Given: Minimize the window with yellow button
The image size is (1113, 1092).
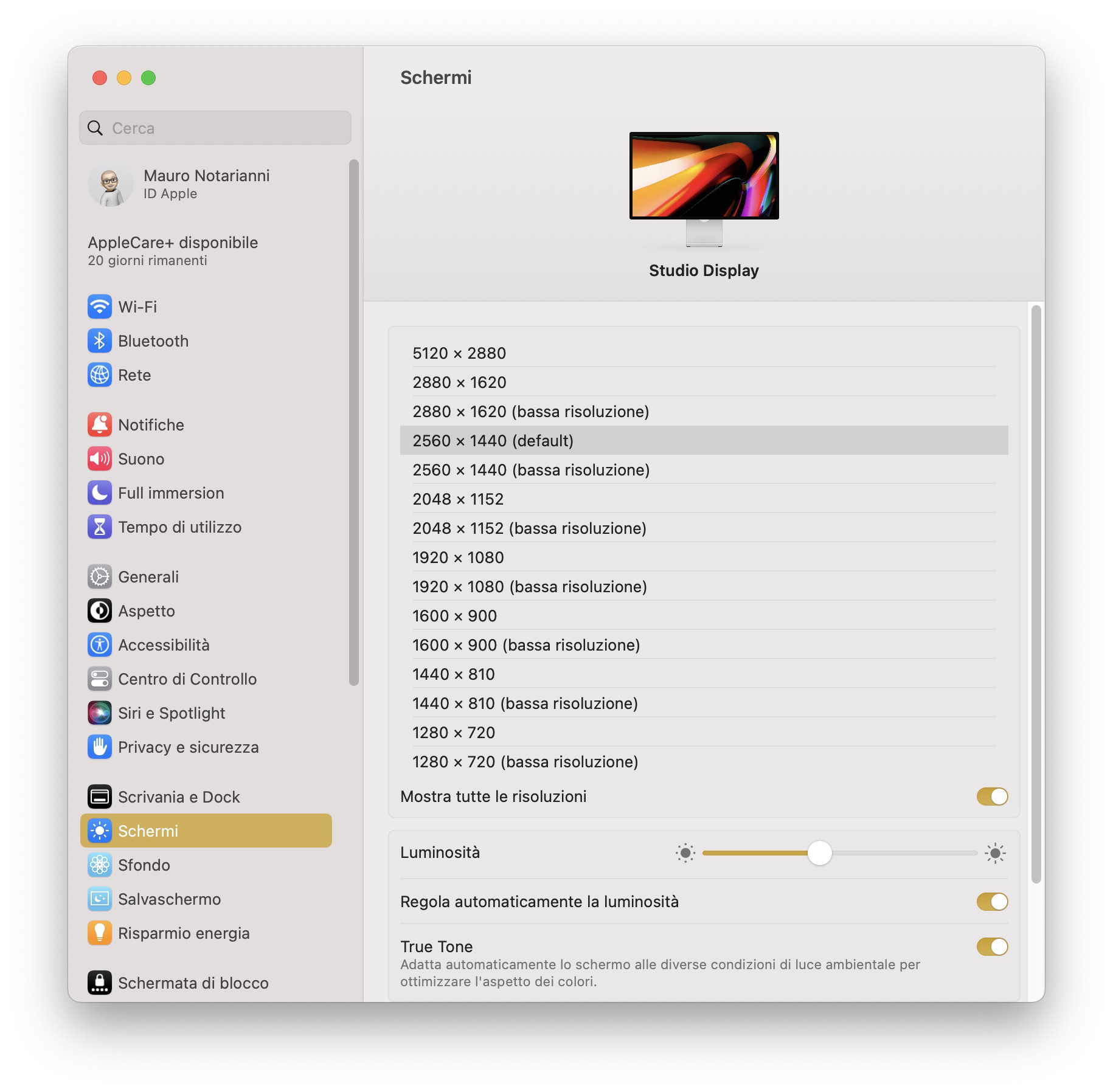Looking at the screenshot, I should (124, 78).
